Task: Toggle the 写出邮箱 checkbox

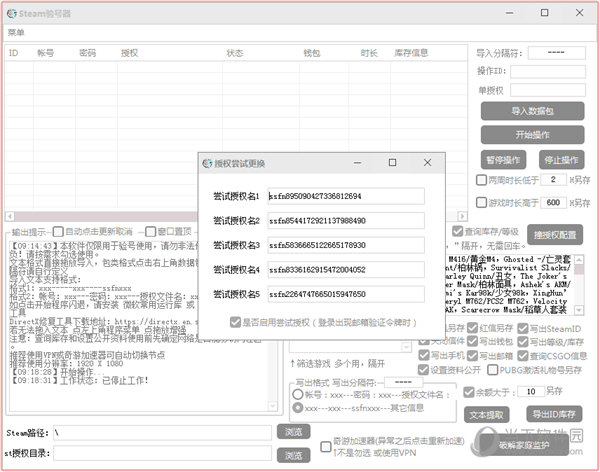Action: point(473,356)
